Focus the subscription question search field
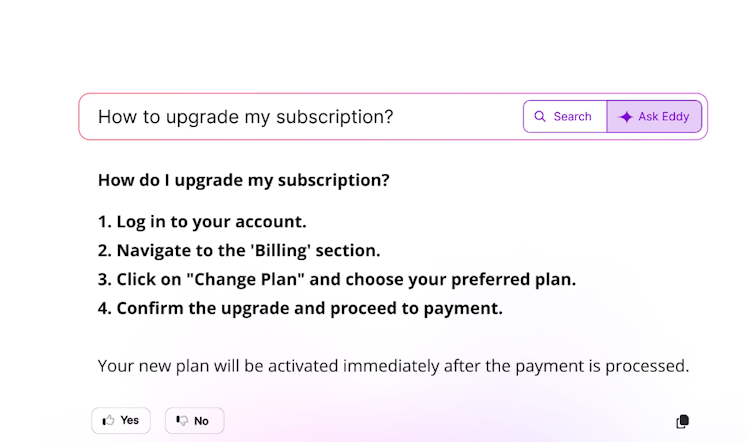Screen dimensions: 750x442 pos(300,117)
